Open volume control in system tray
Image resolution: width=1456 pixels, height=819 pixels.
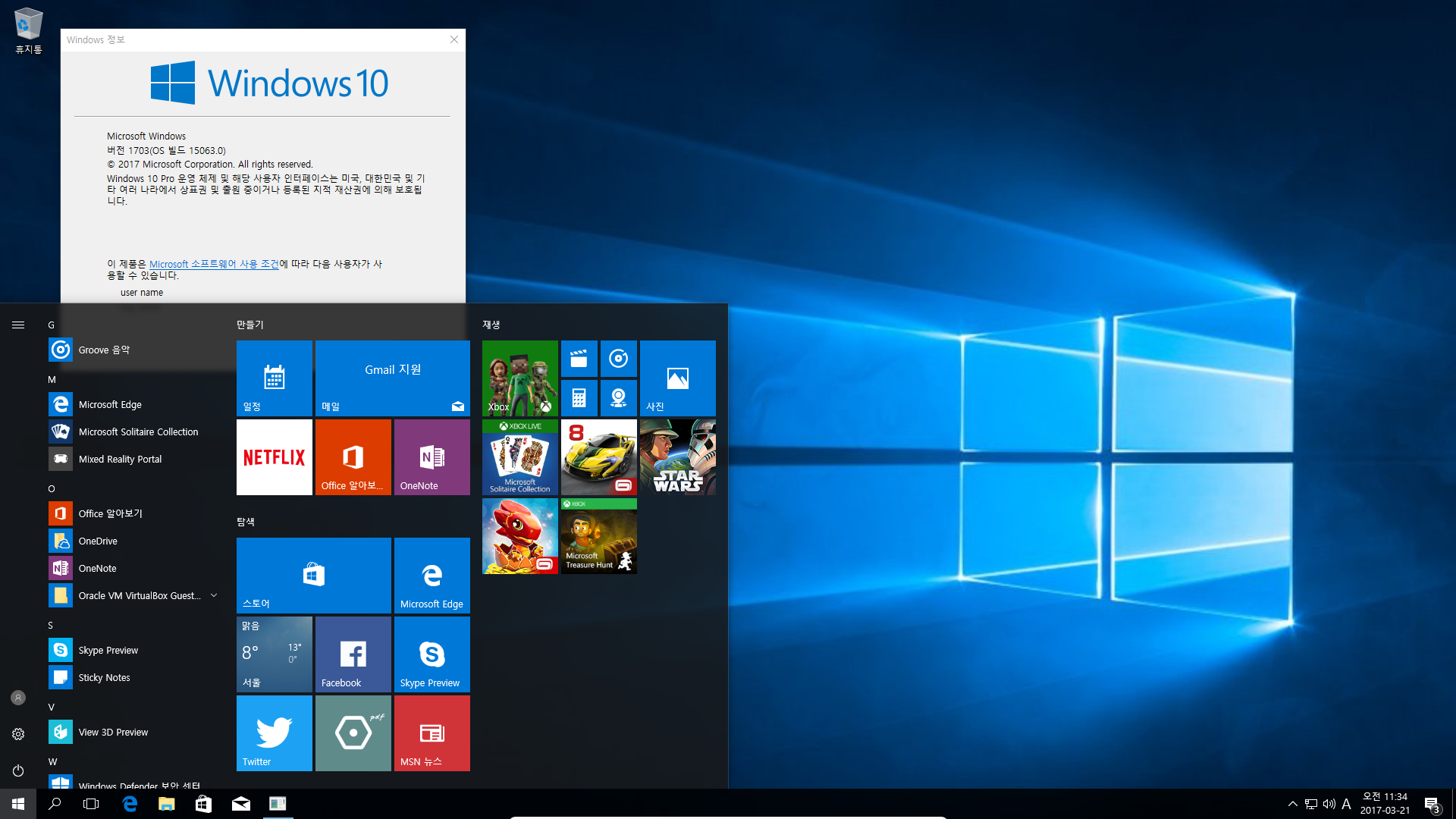[1329, 804]
